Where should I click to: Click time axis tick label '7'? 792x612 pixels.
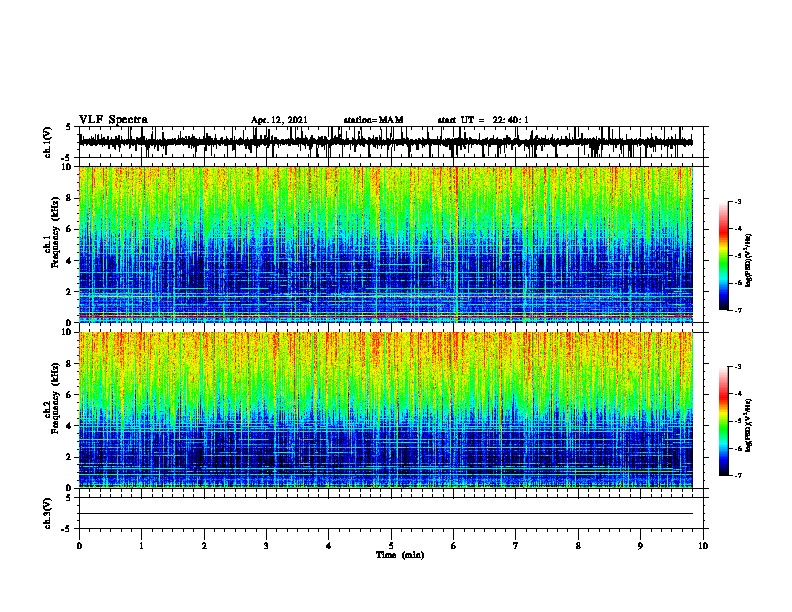(516, 546)
